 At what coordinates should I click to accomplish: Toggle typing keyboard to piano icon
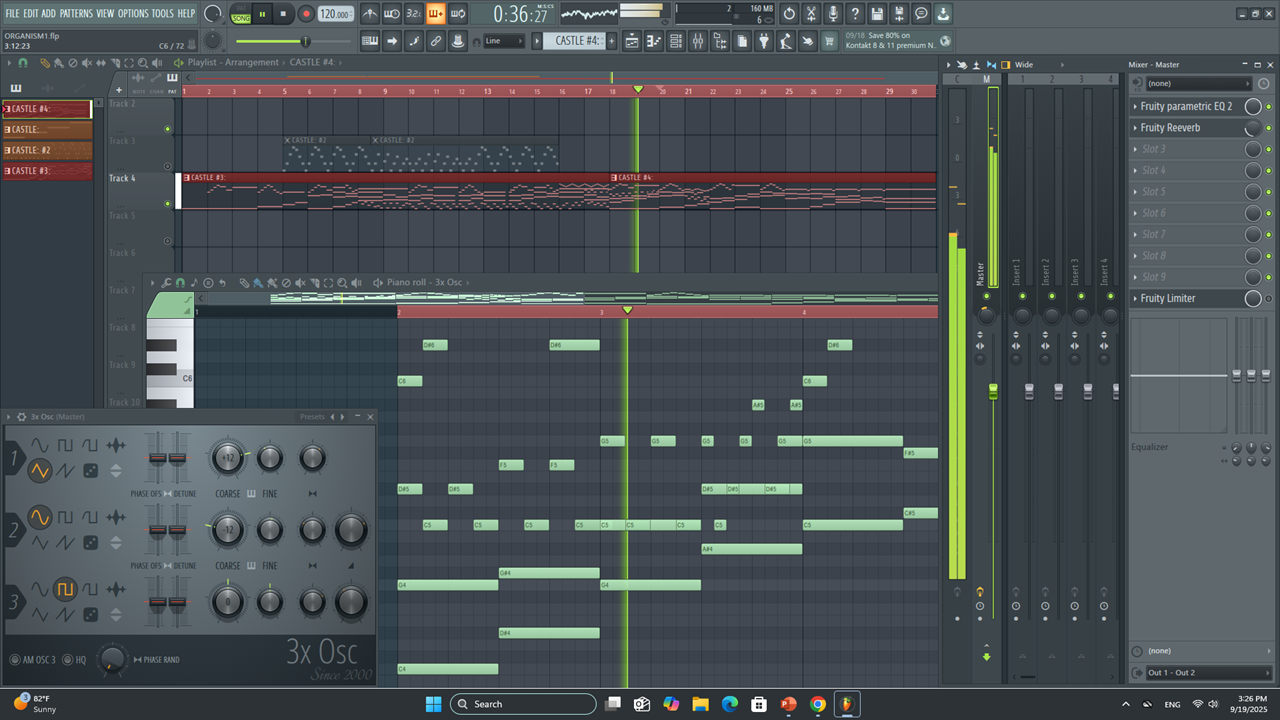369,41
